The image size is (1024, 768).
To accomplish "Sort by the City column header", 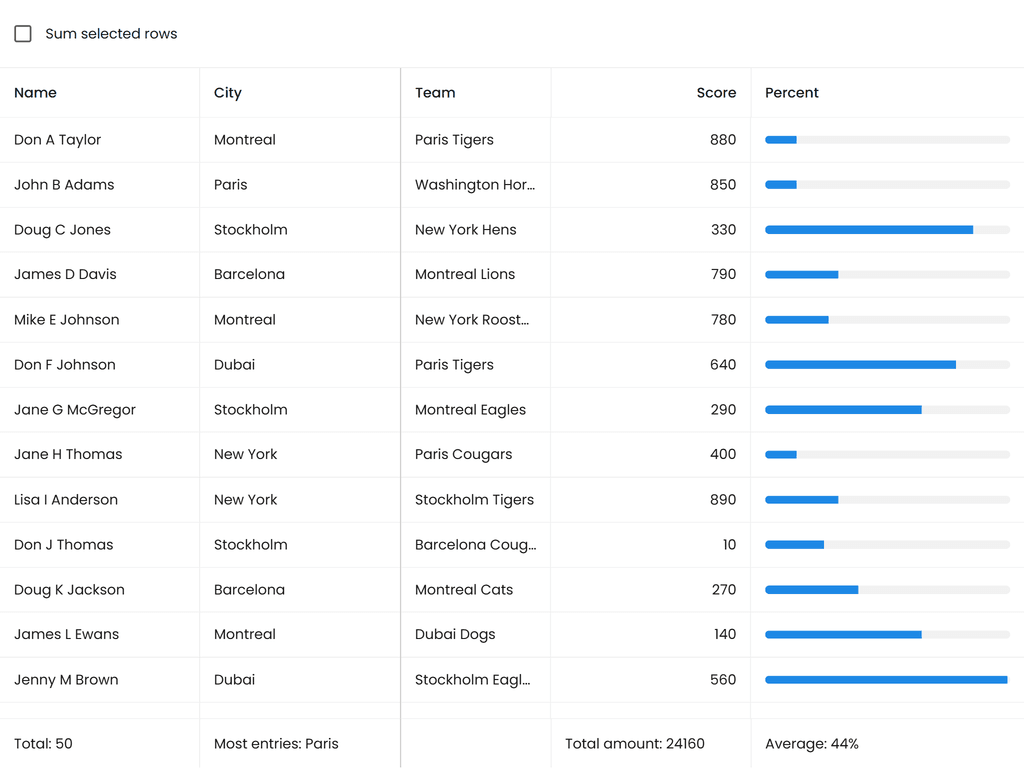I will pos(228,93).
